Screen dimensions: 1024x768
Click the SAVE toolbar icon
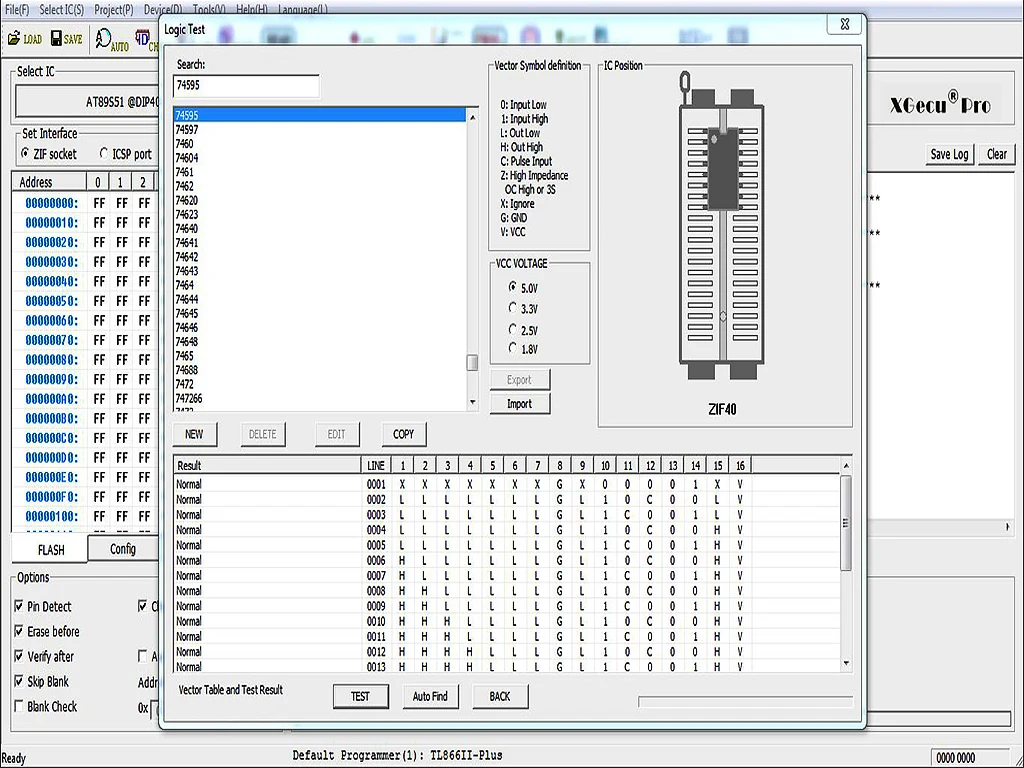[67, 39]
